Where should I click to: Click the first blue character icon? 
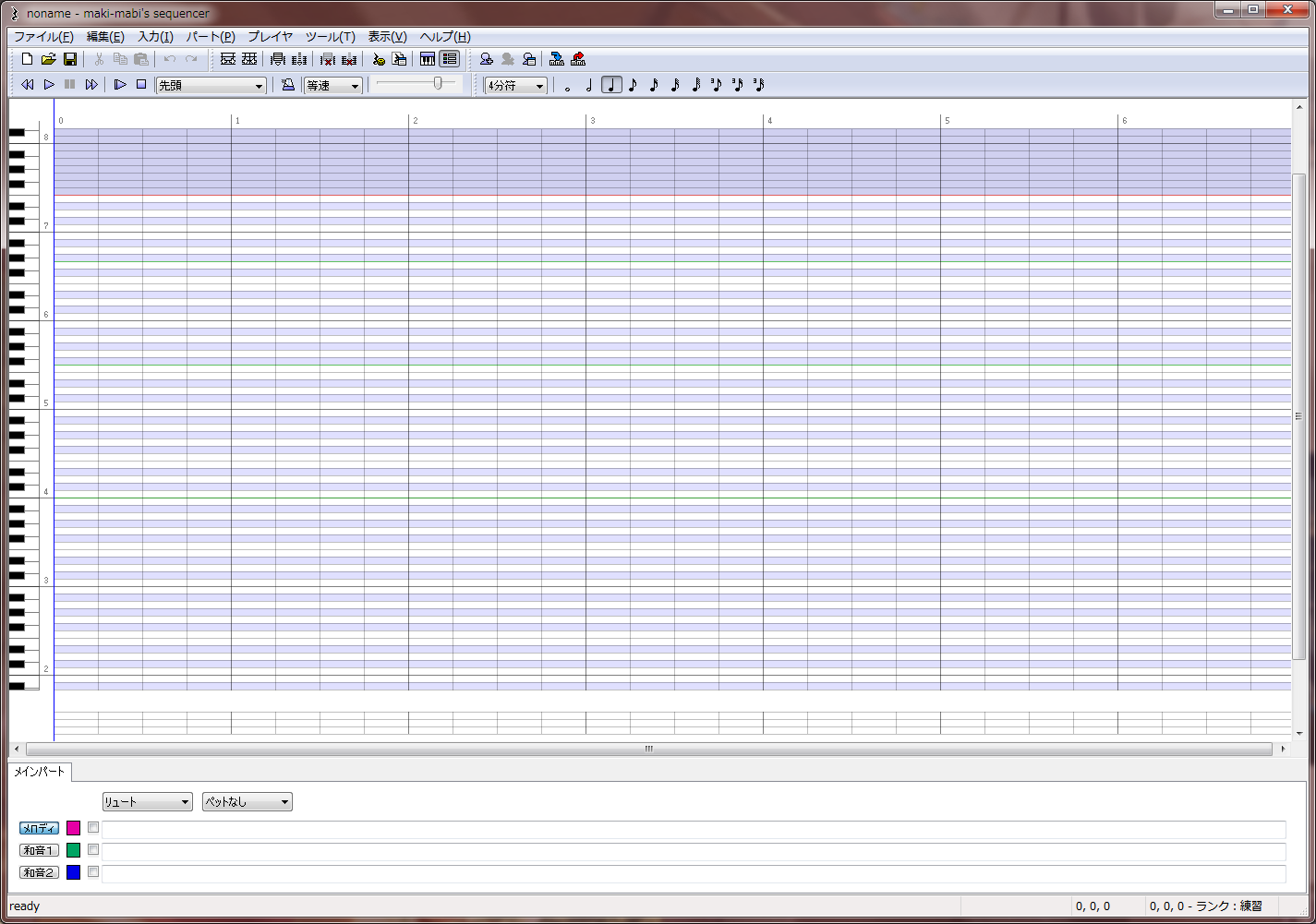click(487, 59)
